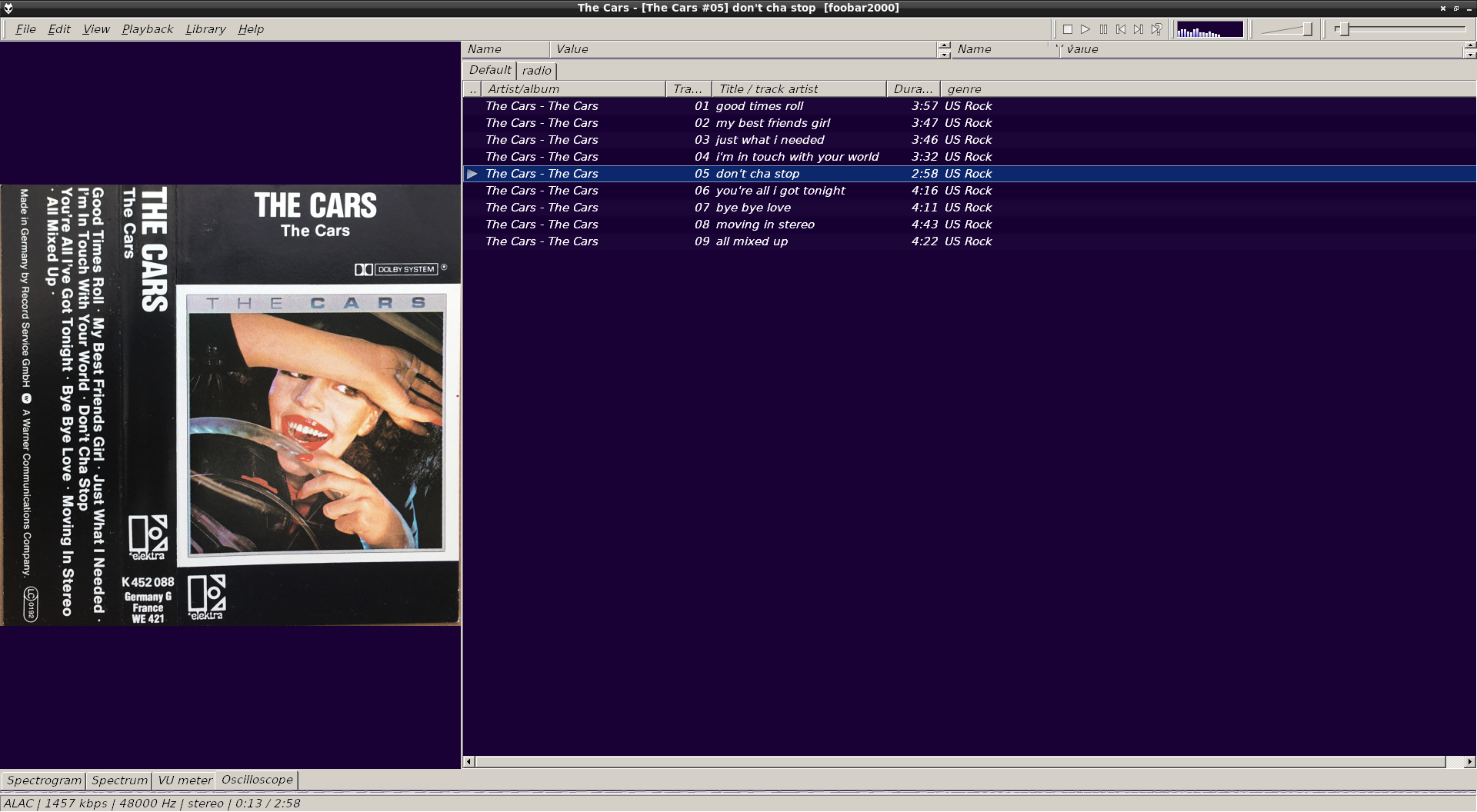The width and height of the screenshot is (1477, 812).
Task: Click the Play button in the toolbar
Action: point(1085,29)
